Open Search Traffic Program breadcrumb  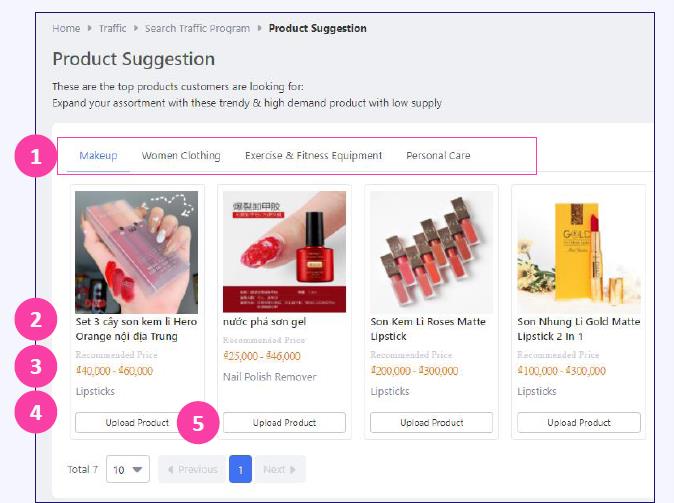pyautogui.click(x=197, y=29)
